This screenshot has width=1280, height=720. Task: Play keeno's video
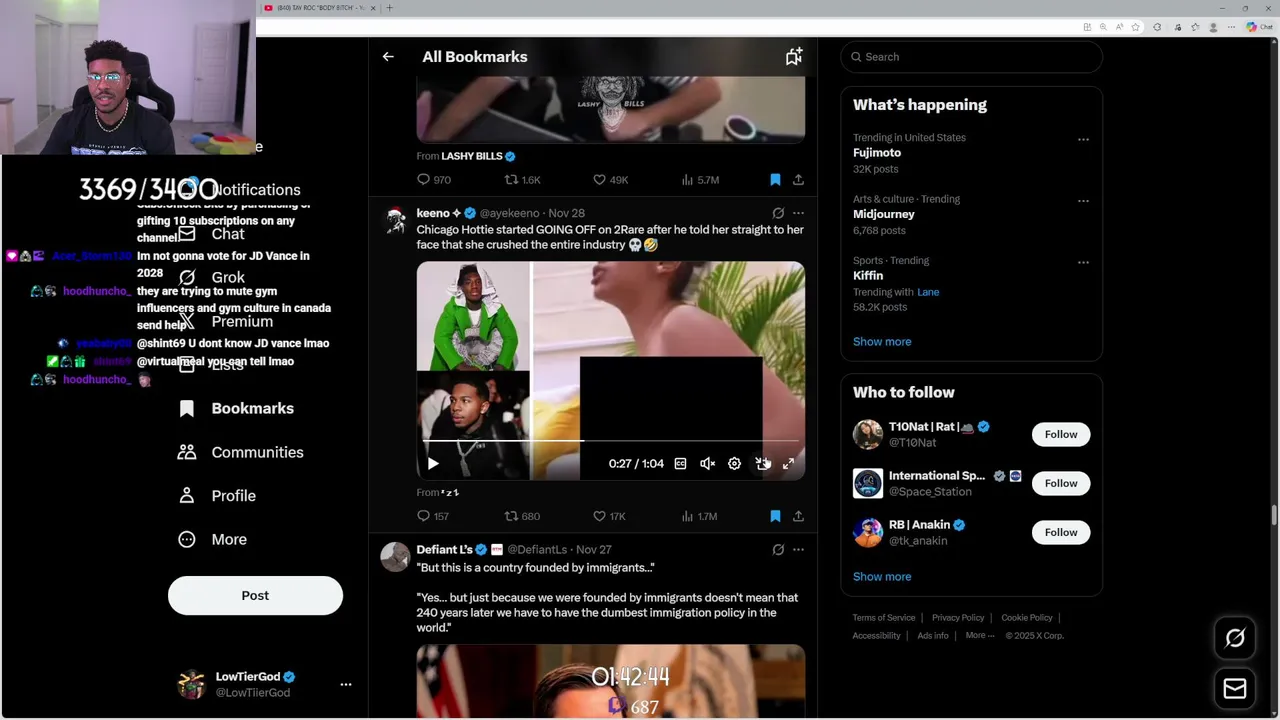(433, 463)
